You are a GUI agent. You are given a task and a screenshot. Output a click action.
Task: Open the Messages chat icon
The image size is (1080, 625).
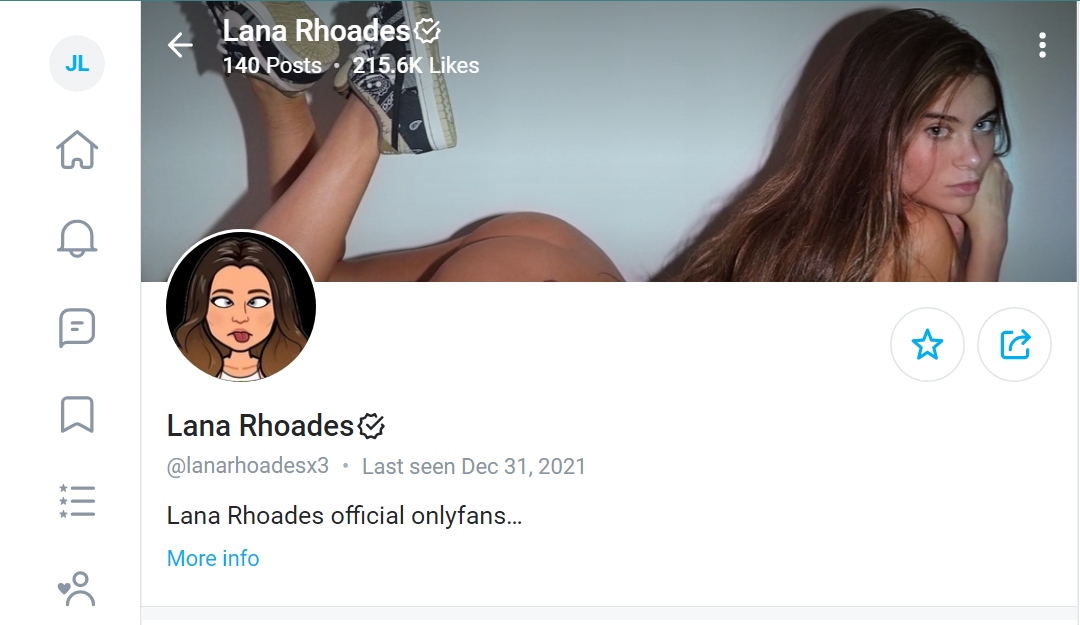[77, 327]
